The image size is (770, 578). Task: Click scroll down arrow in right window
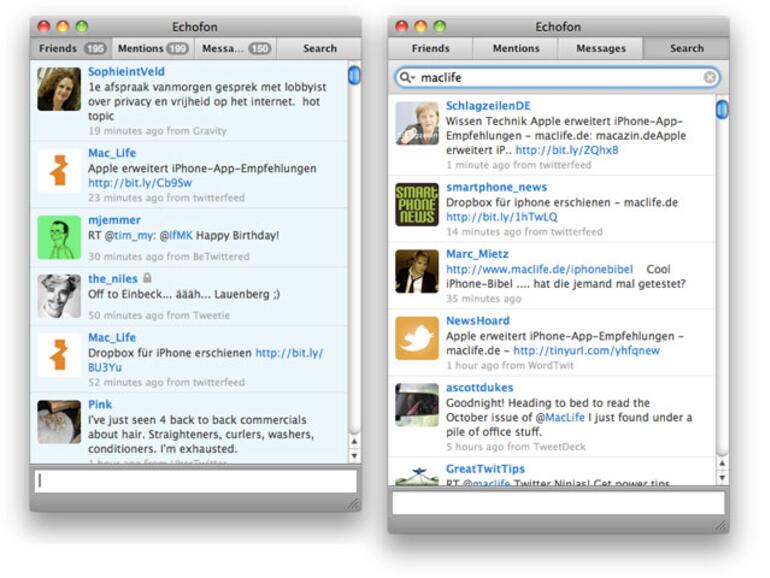pyautogui.click(x=722, y=477)
